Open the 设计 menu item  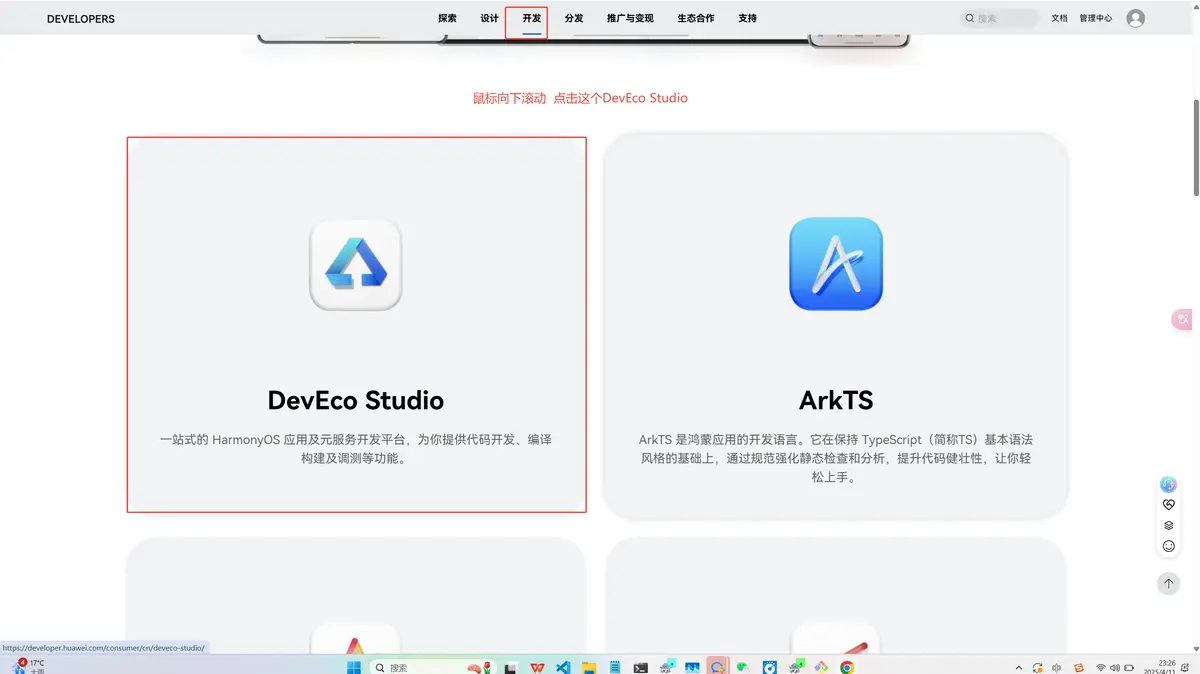coord(489,18)
